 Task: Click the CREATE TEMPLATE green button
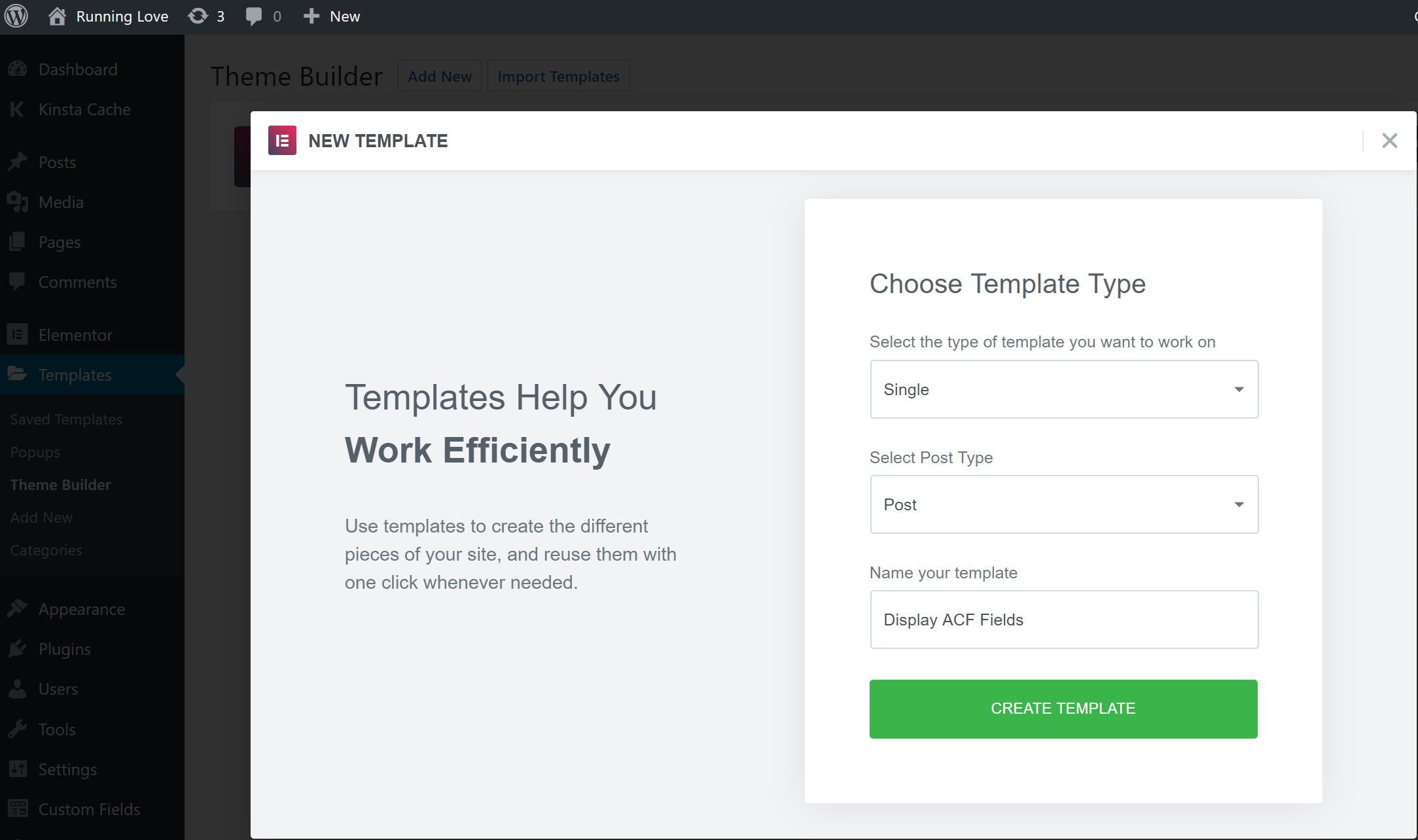(1062, 709)
